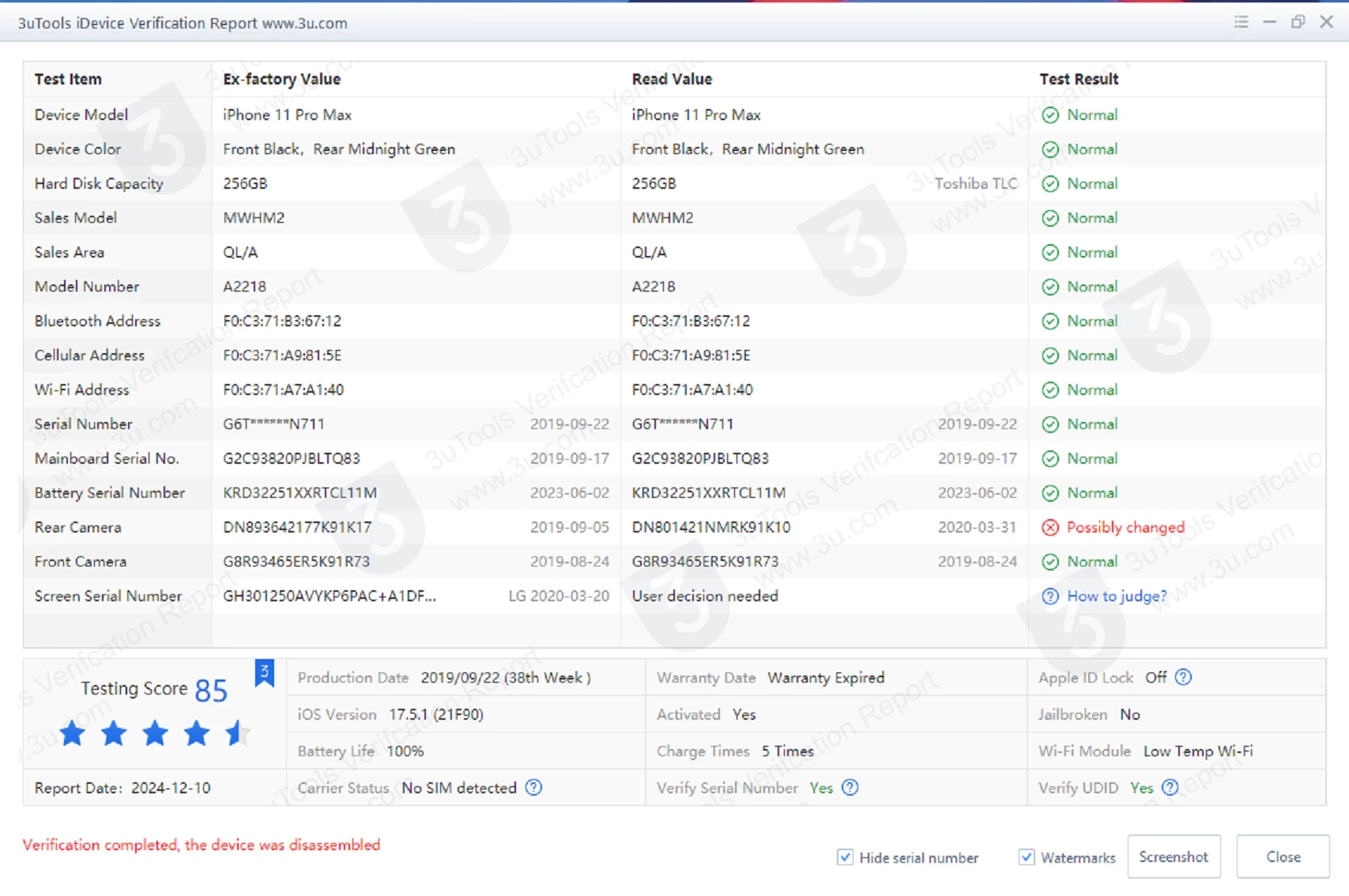Click the first rating star
Image resolution: width=1349 pixels, height=896 pixels.
click(x=73, y=734)
